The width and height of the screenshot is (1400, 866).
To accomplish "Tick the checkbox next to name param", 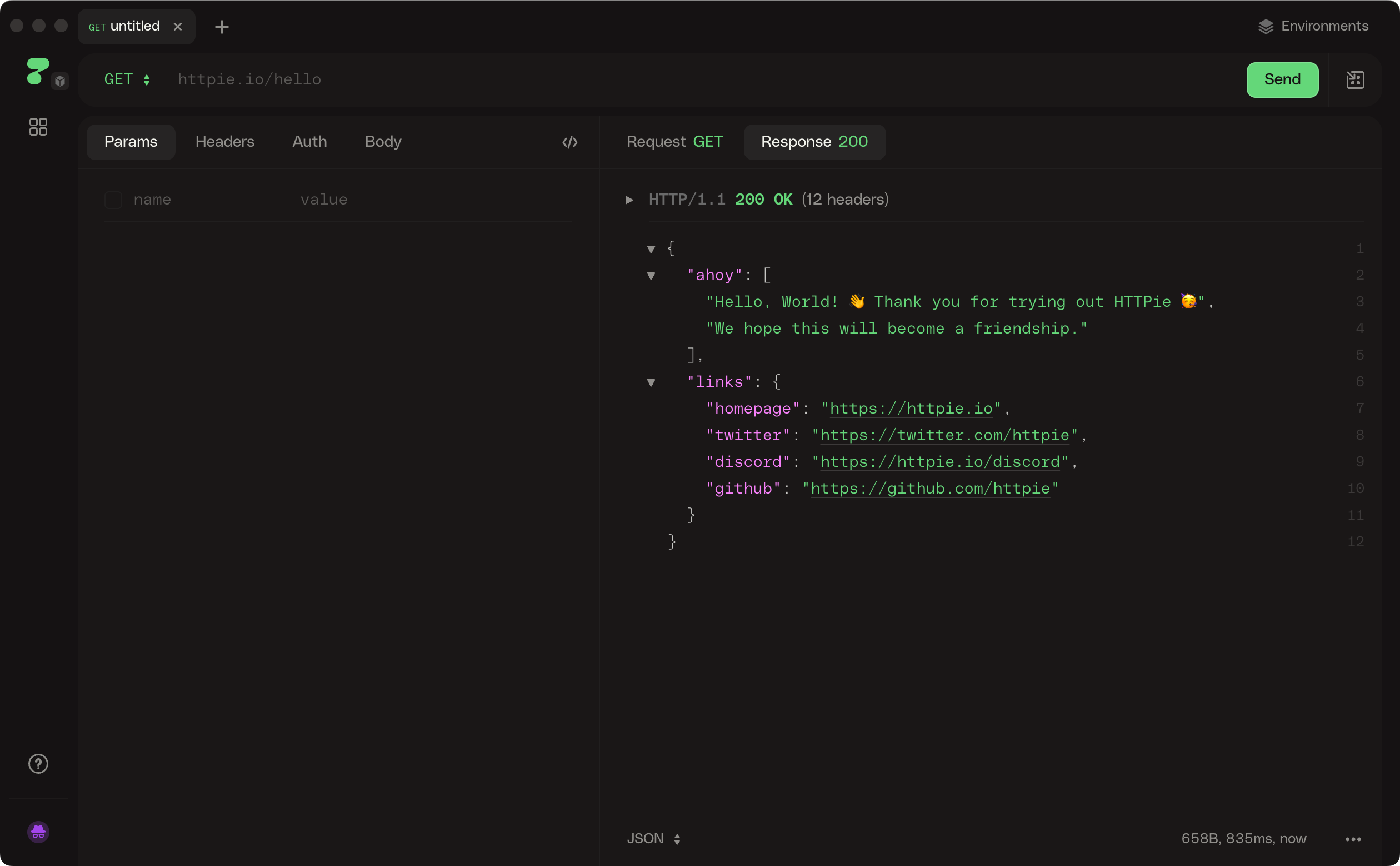I will click(x=113, y=200).
